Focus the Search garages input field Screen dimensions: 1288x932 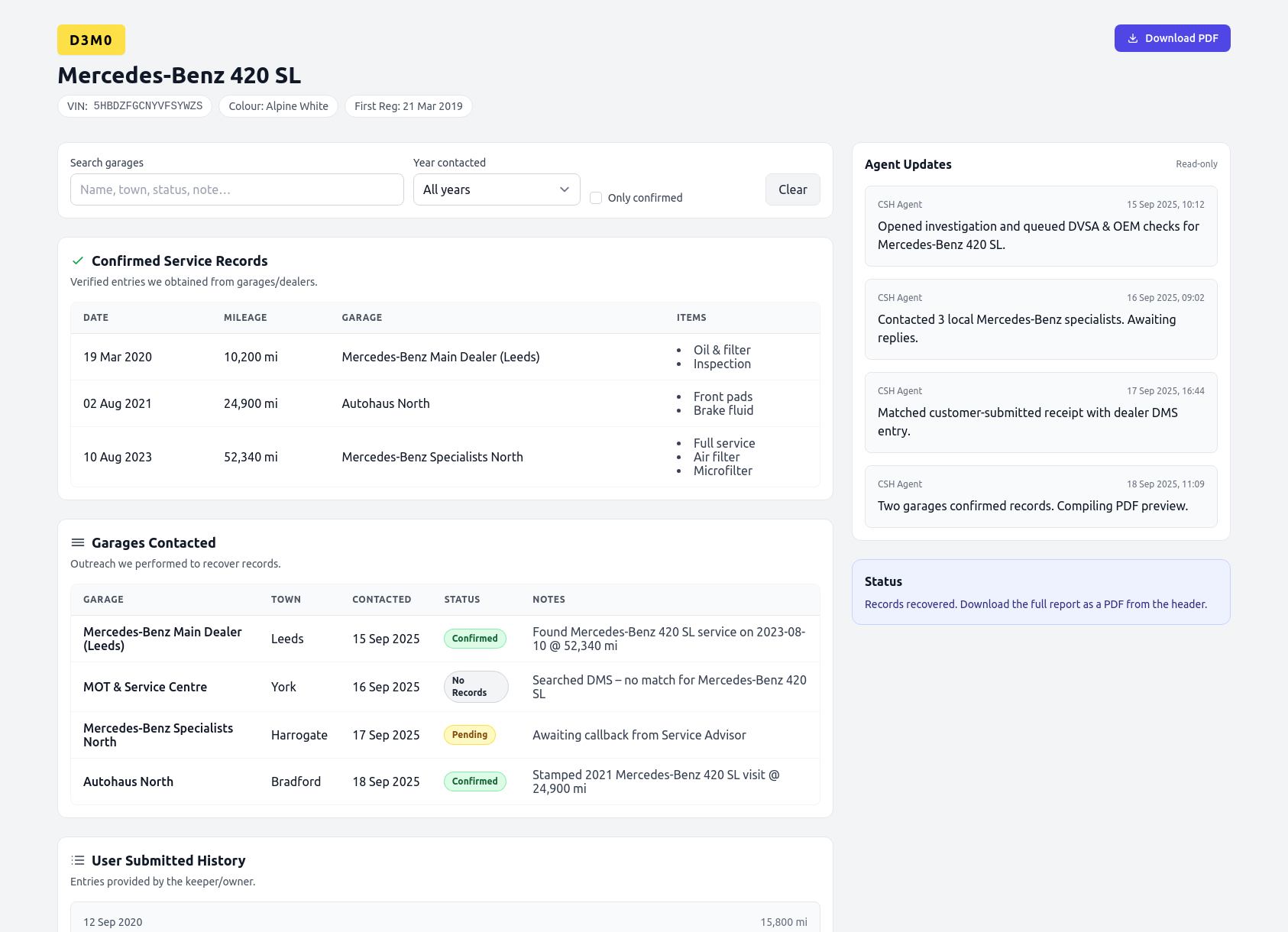(x=237, y=189)
